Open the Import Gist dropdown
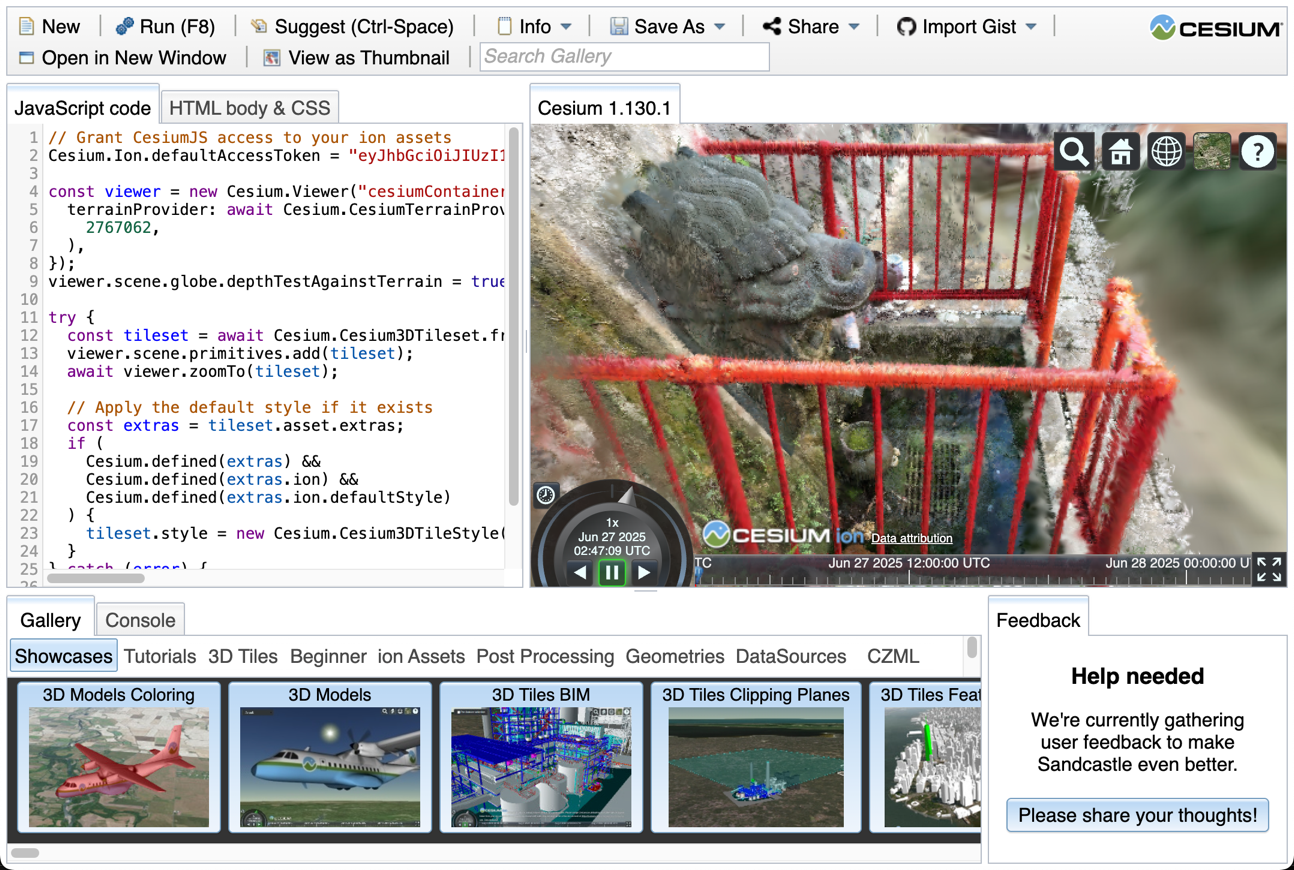This screenshot has height=870, width=1294. (x=966, y=26)
